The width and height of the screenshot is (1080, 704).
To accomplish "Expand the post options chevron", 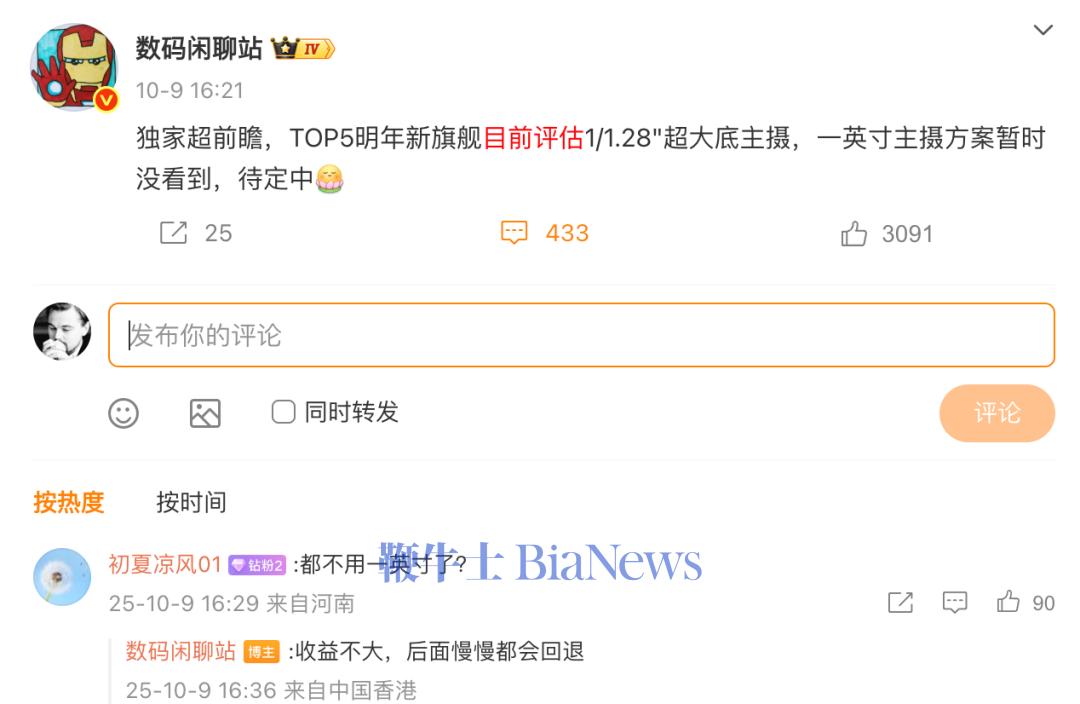I will click(x=1043, y=30).
